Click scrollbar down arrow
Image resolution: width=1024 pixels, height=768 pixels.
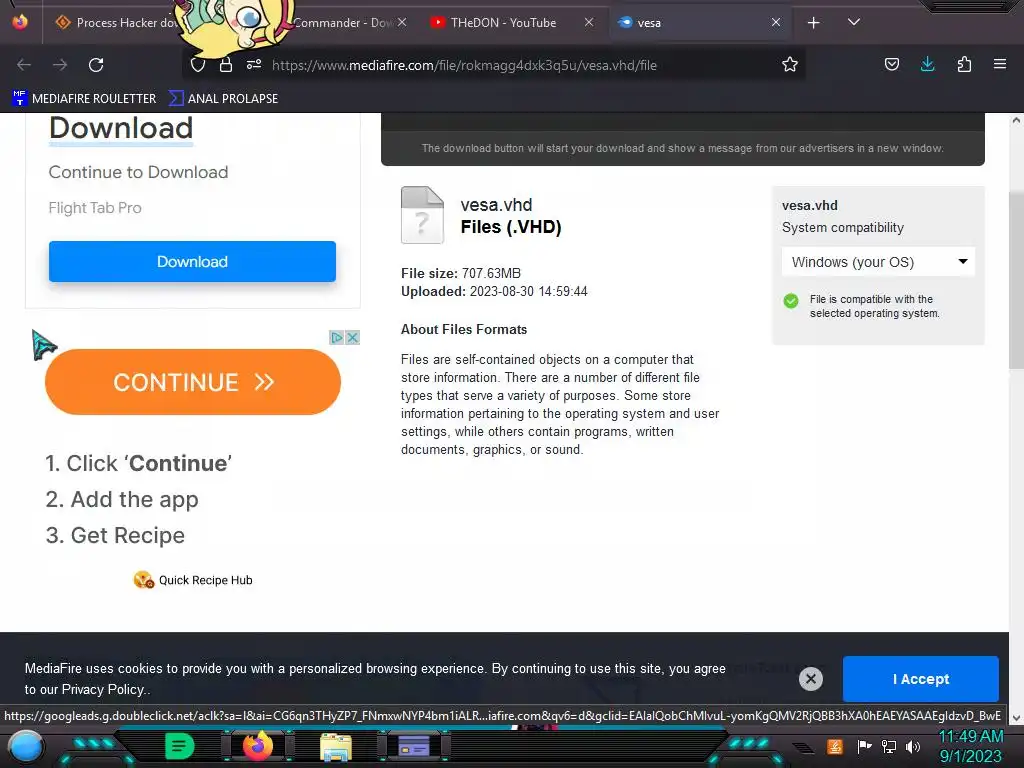coord(1016,718)
